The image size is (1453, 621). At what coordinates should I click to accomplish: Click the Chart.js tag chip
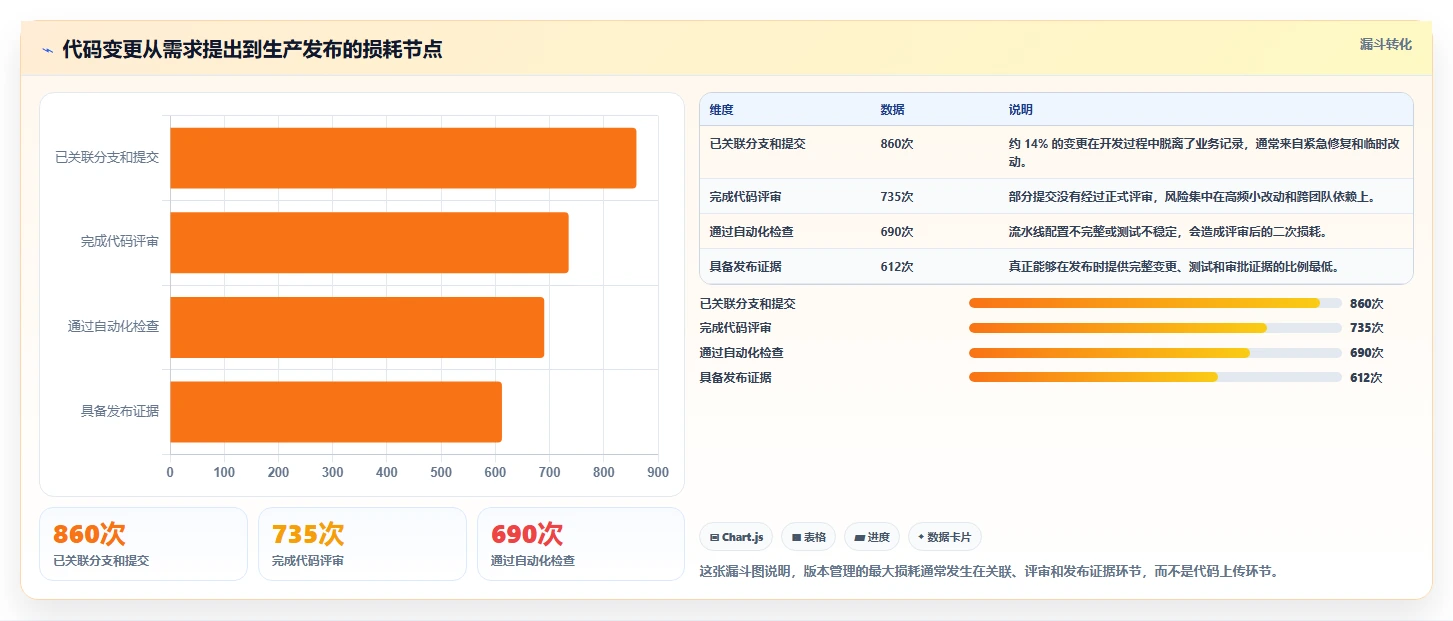click(x=736, y=537)
